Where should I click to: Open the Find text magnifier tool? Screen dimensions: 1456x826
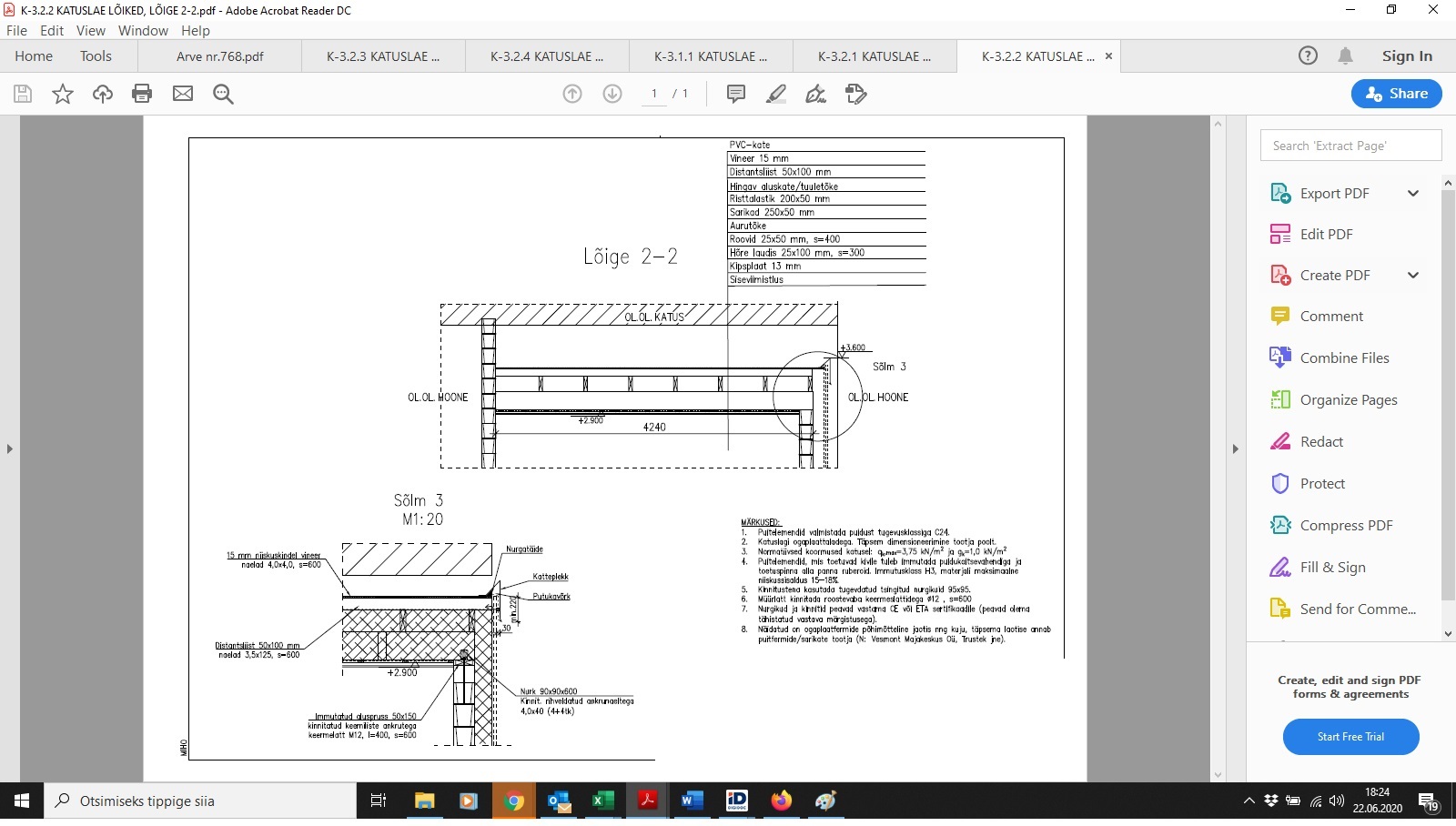point(223,94)
